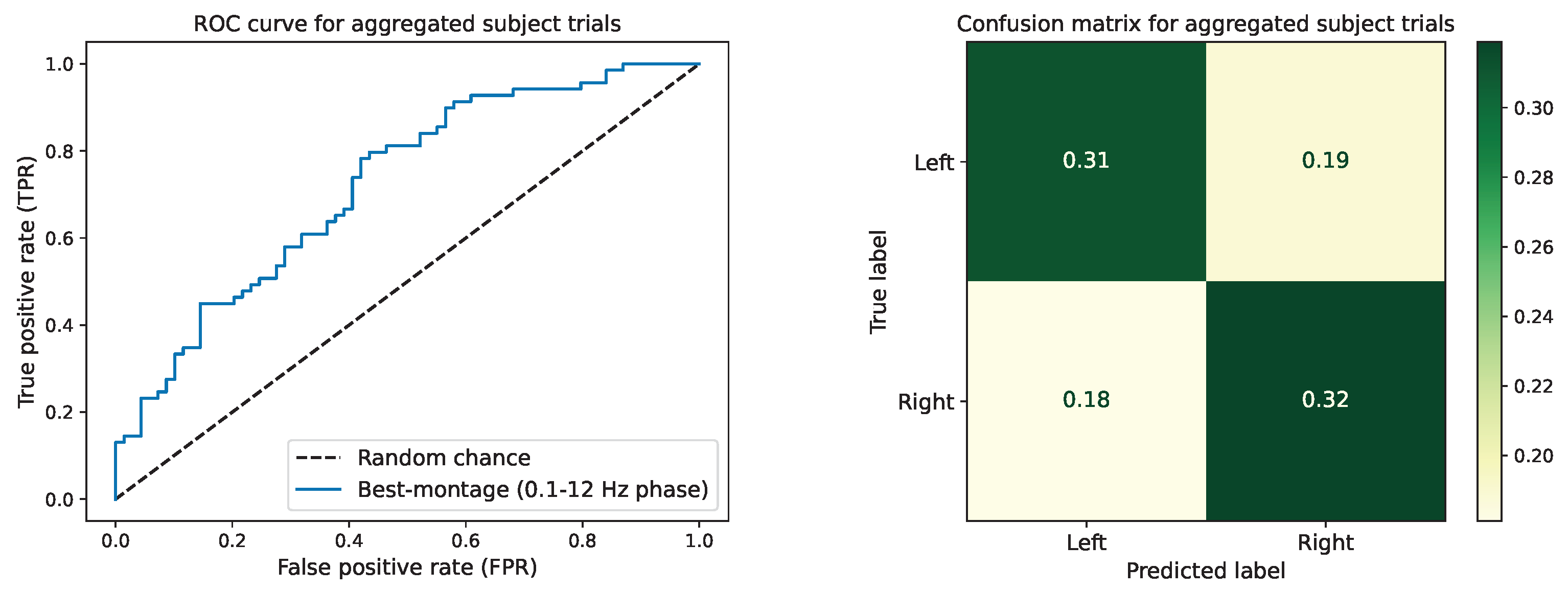Click the 'Left' tick label on the predicted axis

click(x=1086, y=542)
